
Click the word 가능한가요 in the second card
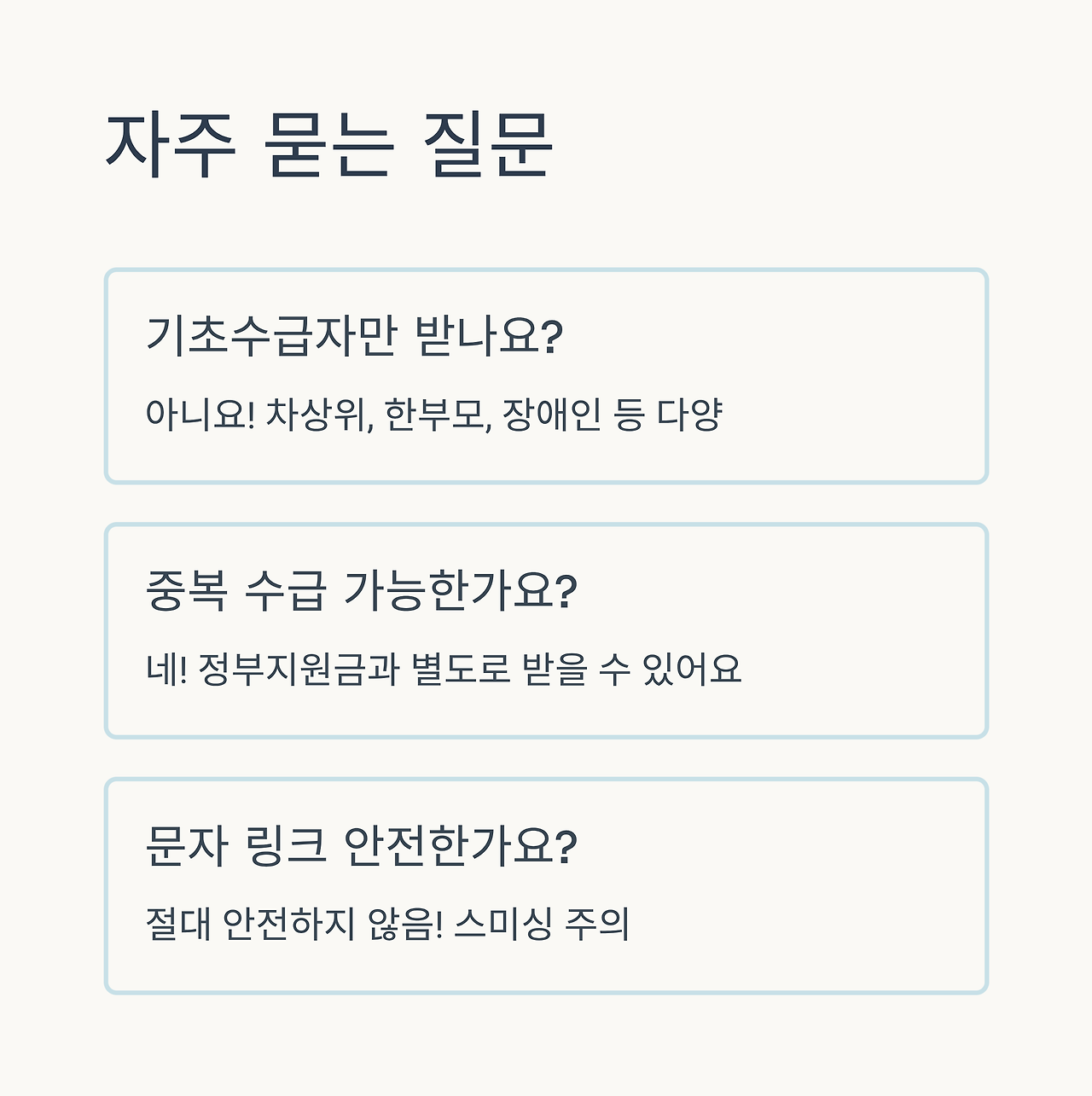(x=461, y=590)
